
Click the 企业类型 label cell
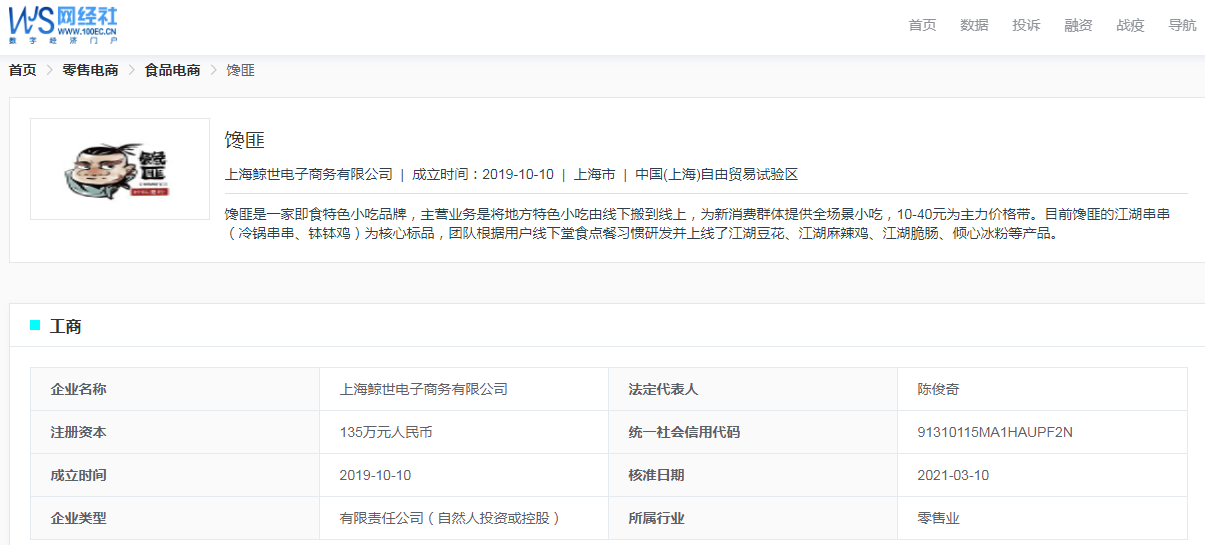pyautogui.click(x=174, y=518)
